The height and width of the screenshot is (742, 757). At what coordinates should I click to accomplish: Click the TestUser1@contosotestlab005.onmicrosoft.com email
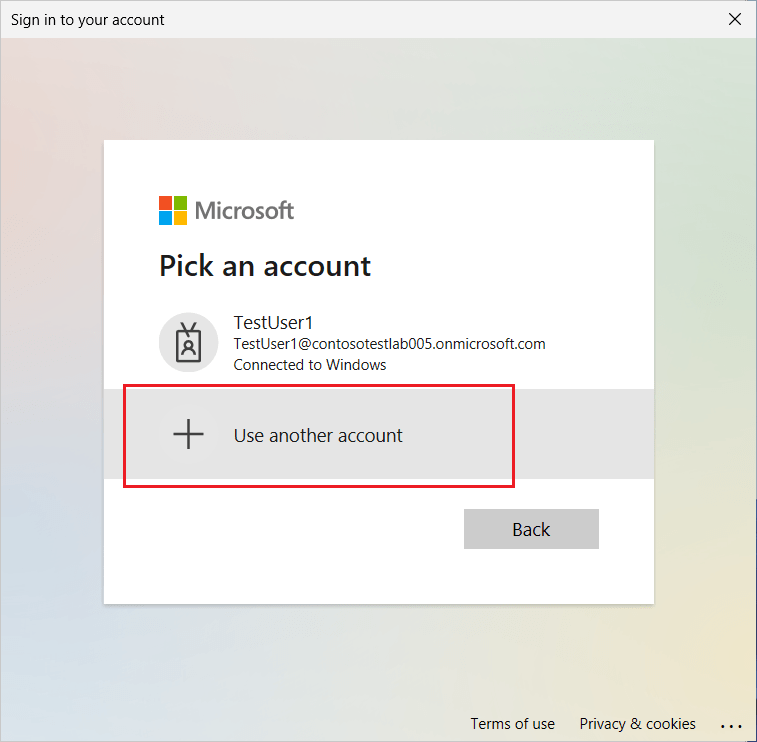(389, 344)
